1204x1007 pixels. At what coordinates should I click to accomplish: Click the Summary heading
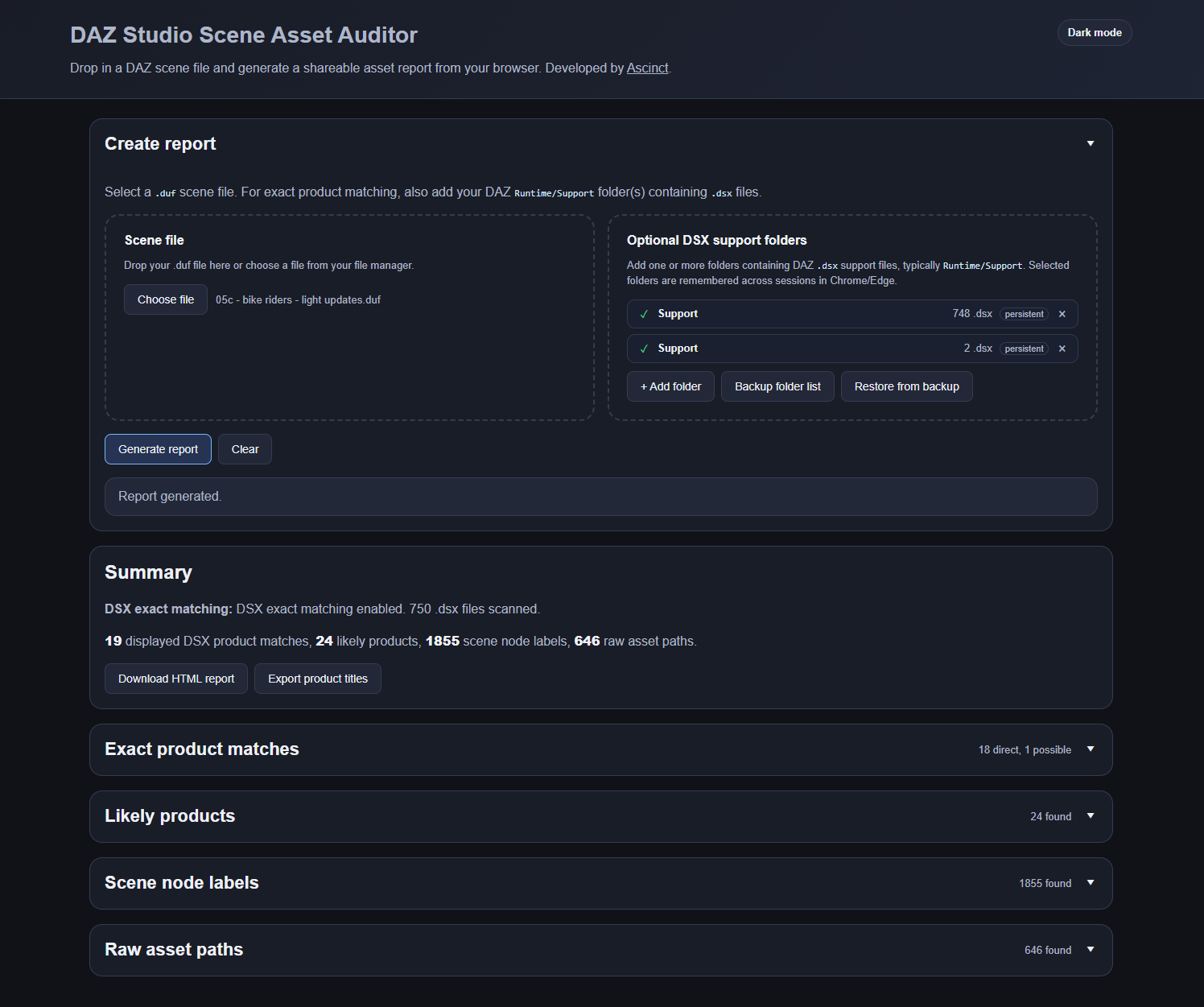coord(148,572)
